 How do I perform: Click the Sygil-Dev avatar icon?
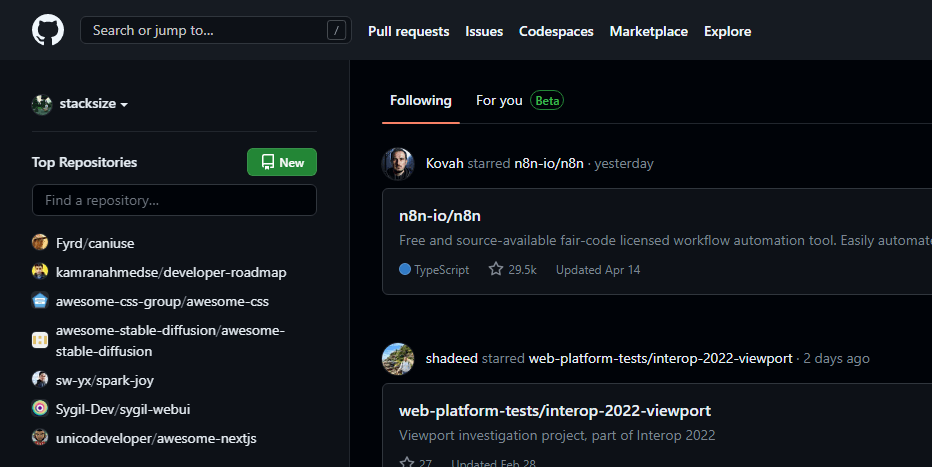(x=40, y=408)
